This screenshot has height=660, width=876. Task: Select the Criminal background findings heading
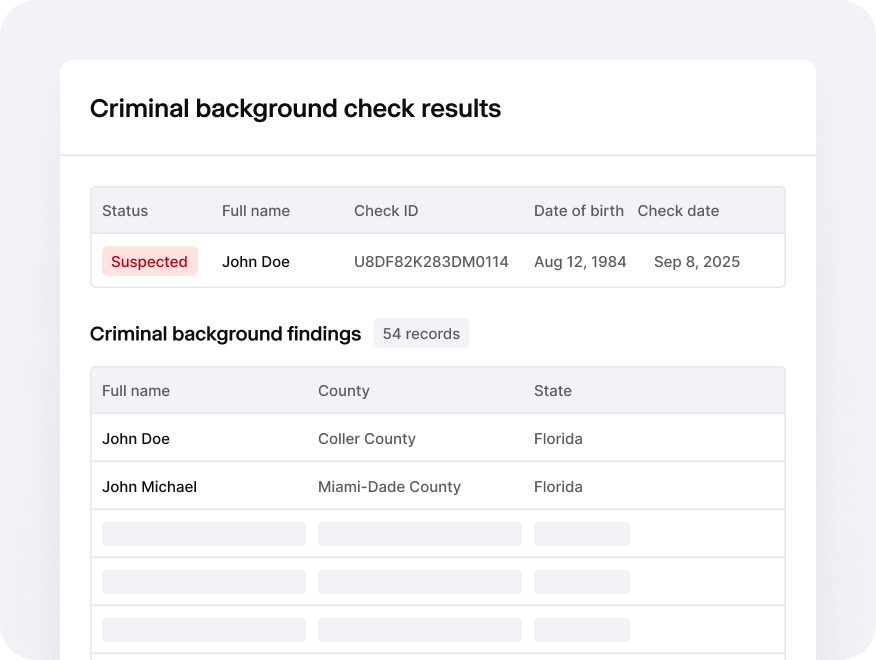225,334
